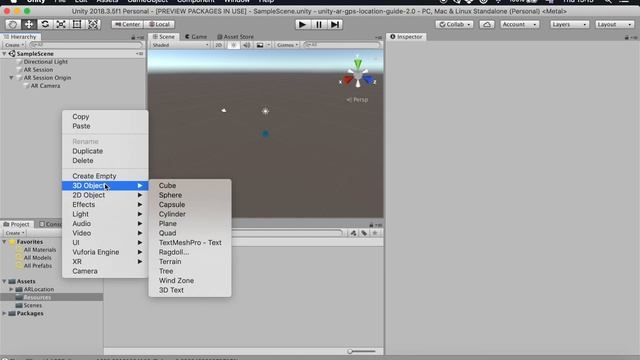This screenshot has width=640, height=360.
Task: Select All Prefabs favorite
Action: coord(38,266)
